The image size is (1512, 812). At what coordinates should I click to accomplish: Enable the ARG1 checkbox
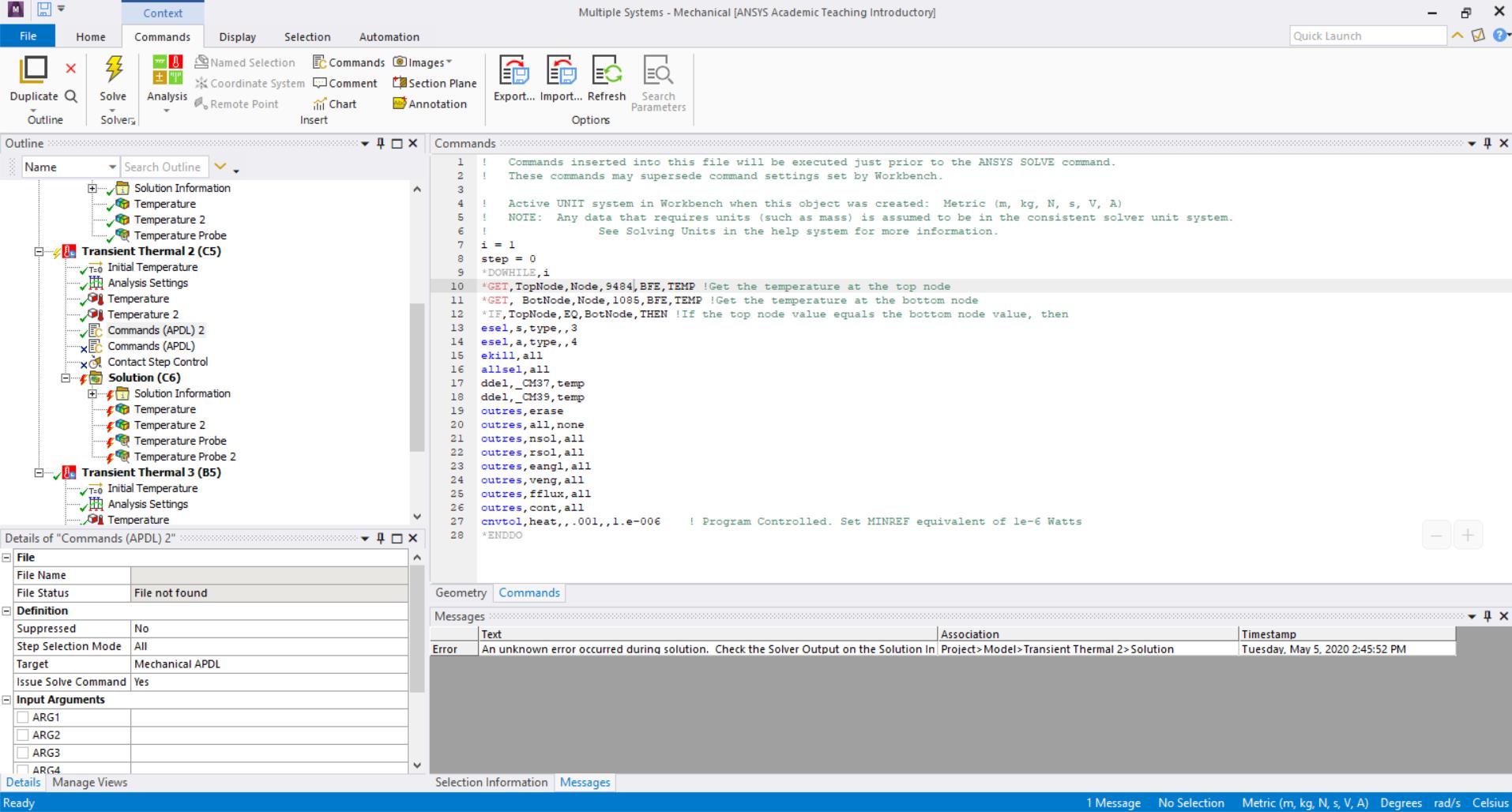click(x=23, y=717)
